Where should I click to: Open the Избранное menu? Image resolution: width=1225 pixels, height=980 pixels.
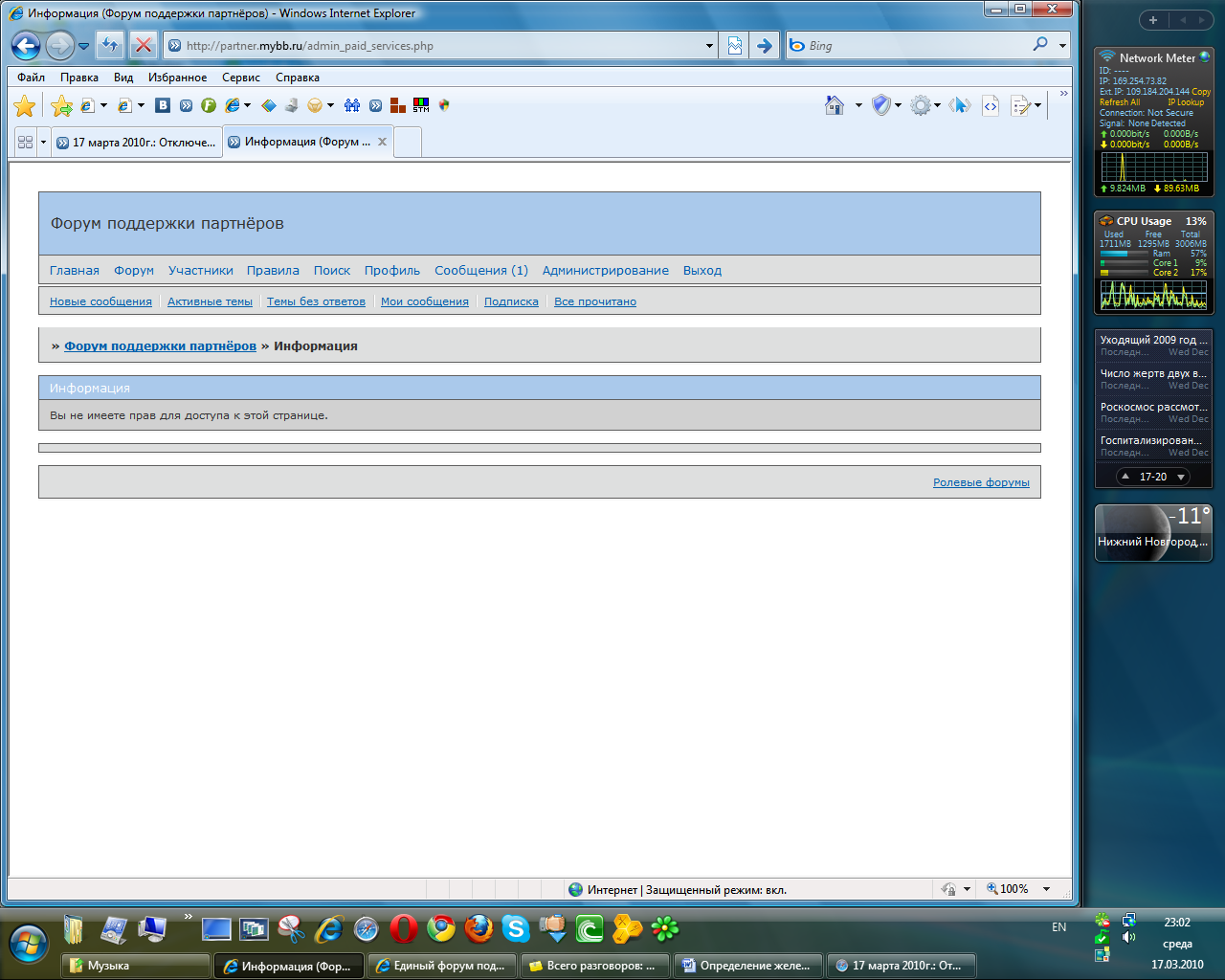178,78
